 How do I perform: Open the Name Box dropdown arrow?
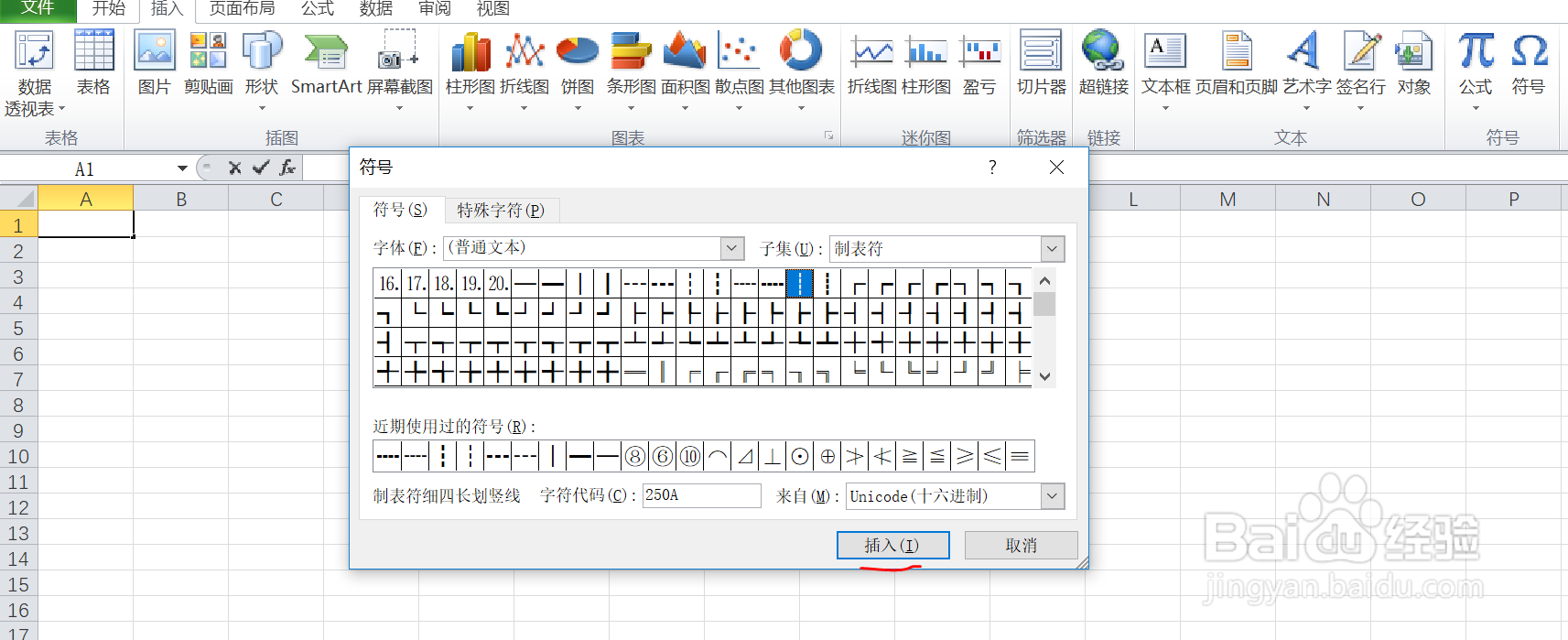point(182,168)
